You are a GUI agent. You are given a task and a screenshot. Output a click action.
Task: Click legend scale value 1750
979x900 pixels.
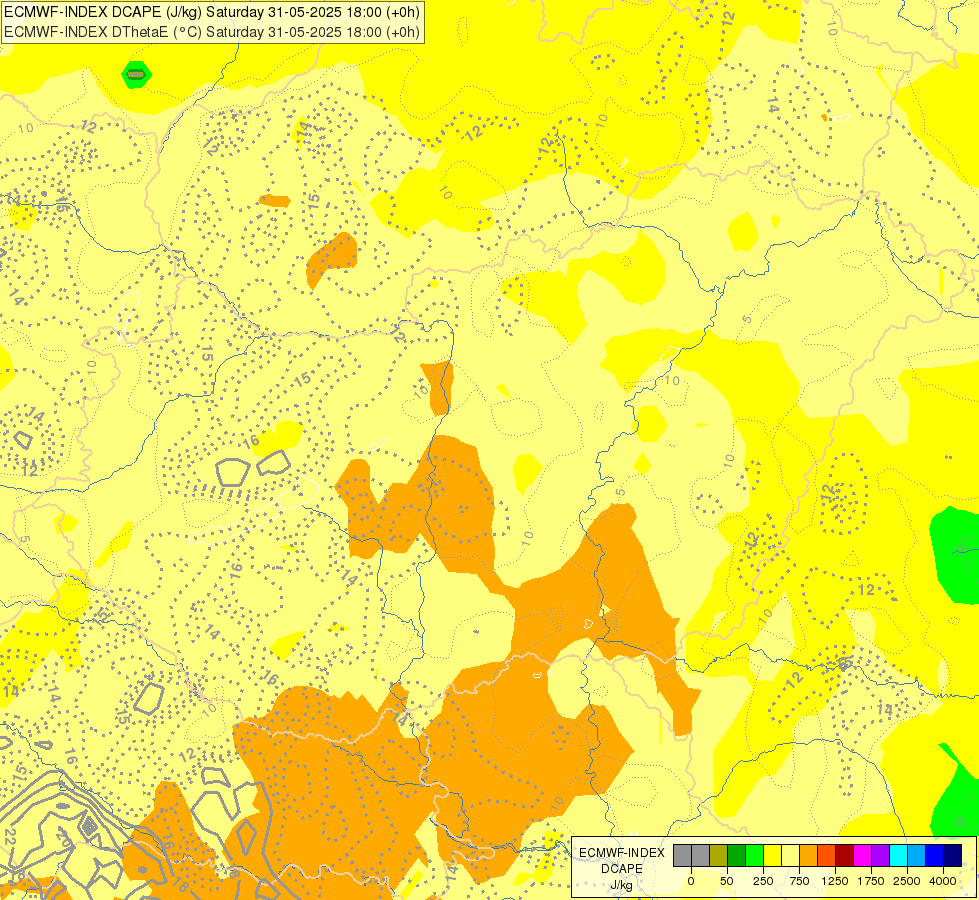tap(871, 881)
